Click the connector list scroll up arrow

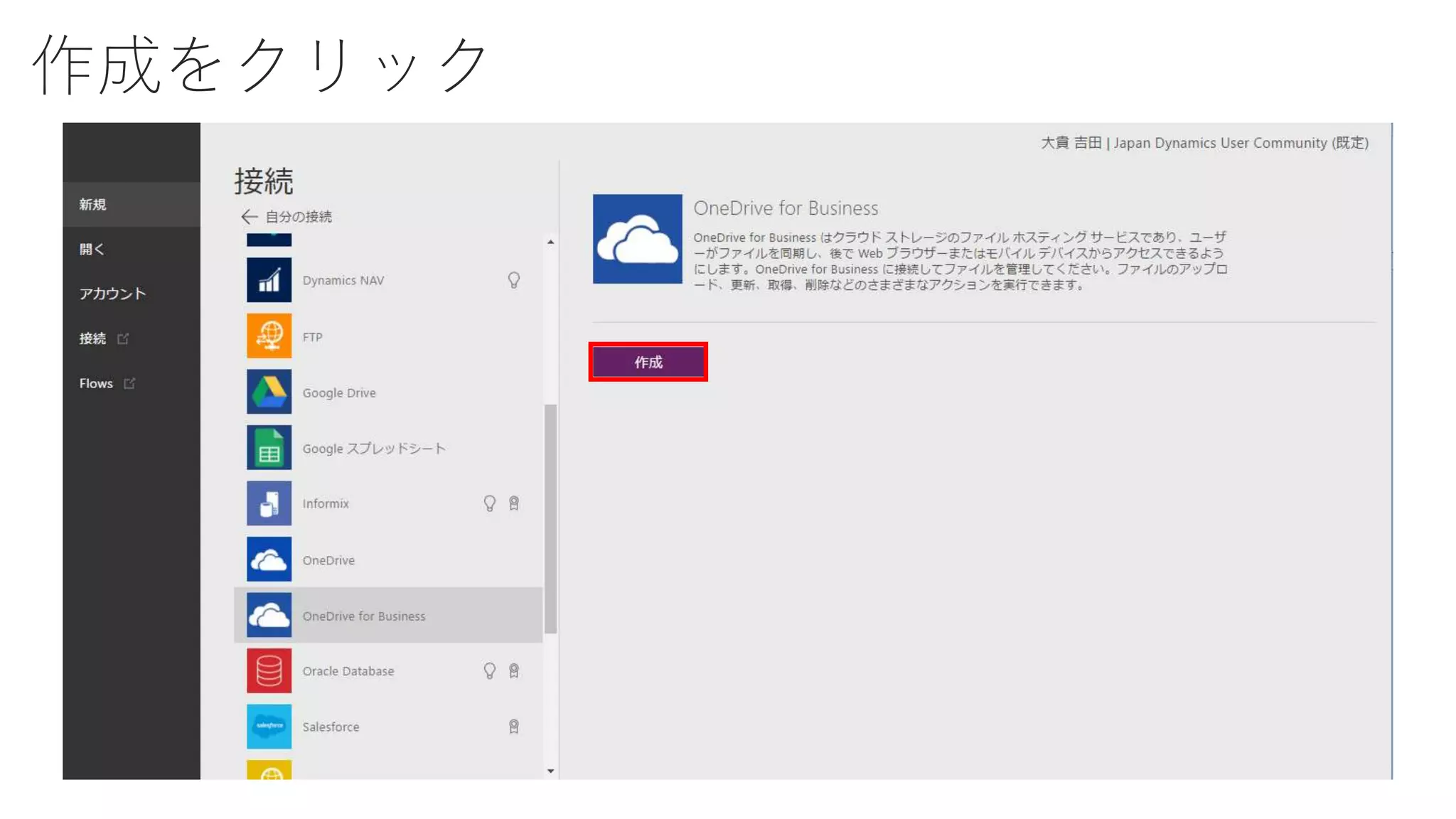point(550,242)
